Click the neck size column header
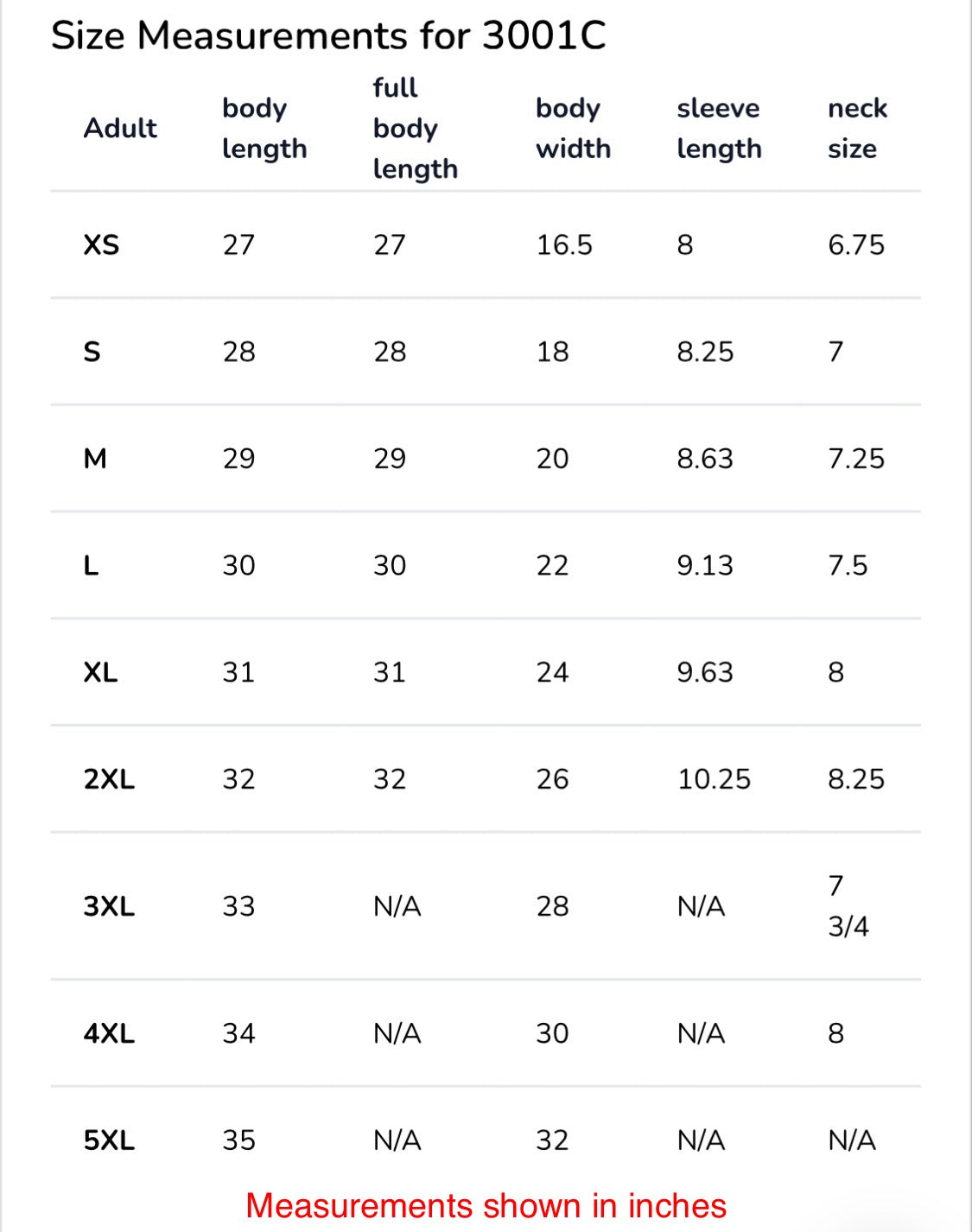The width and height of the screenshot is (972, 1232). pos(857,128)
